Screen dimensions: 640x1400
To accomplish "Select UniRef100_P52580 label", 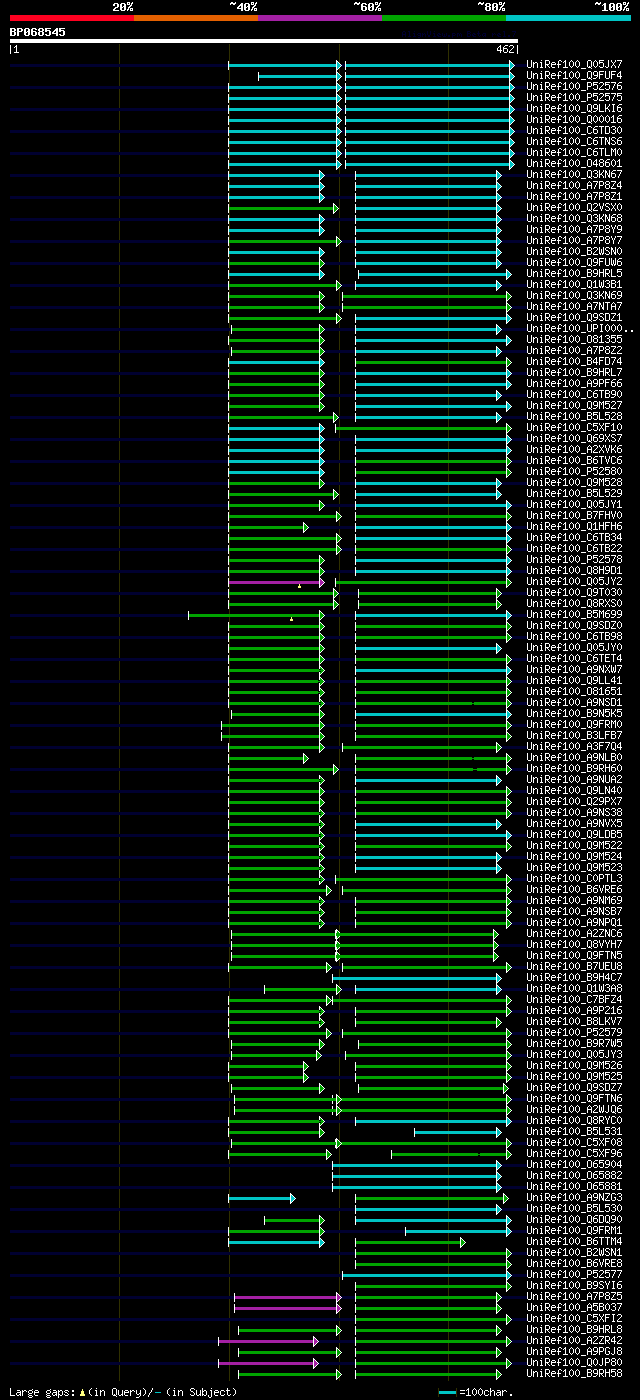I will click(x=574, y=471).
